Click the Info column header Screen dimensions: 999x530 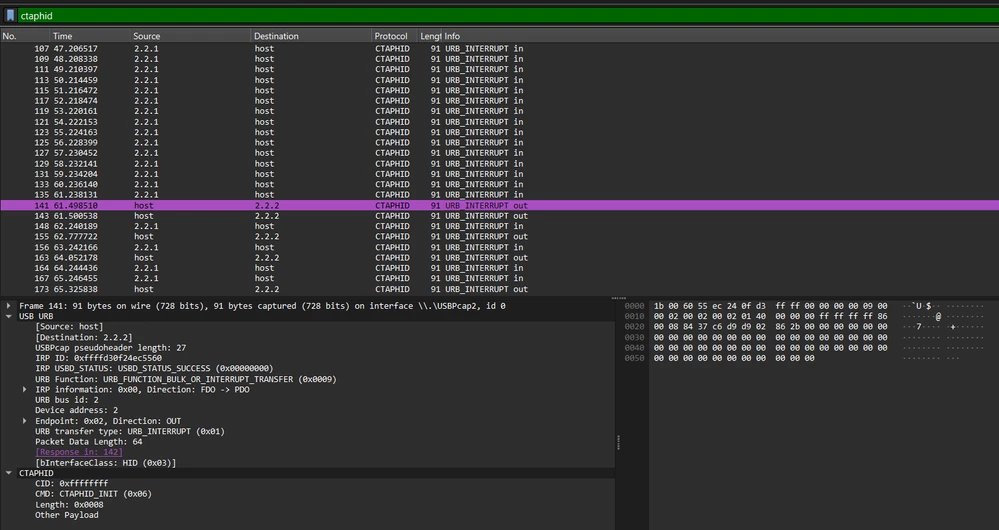pos(720,36)
